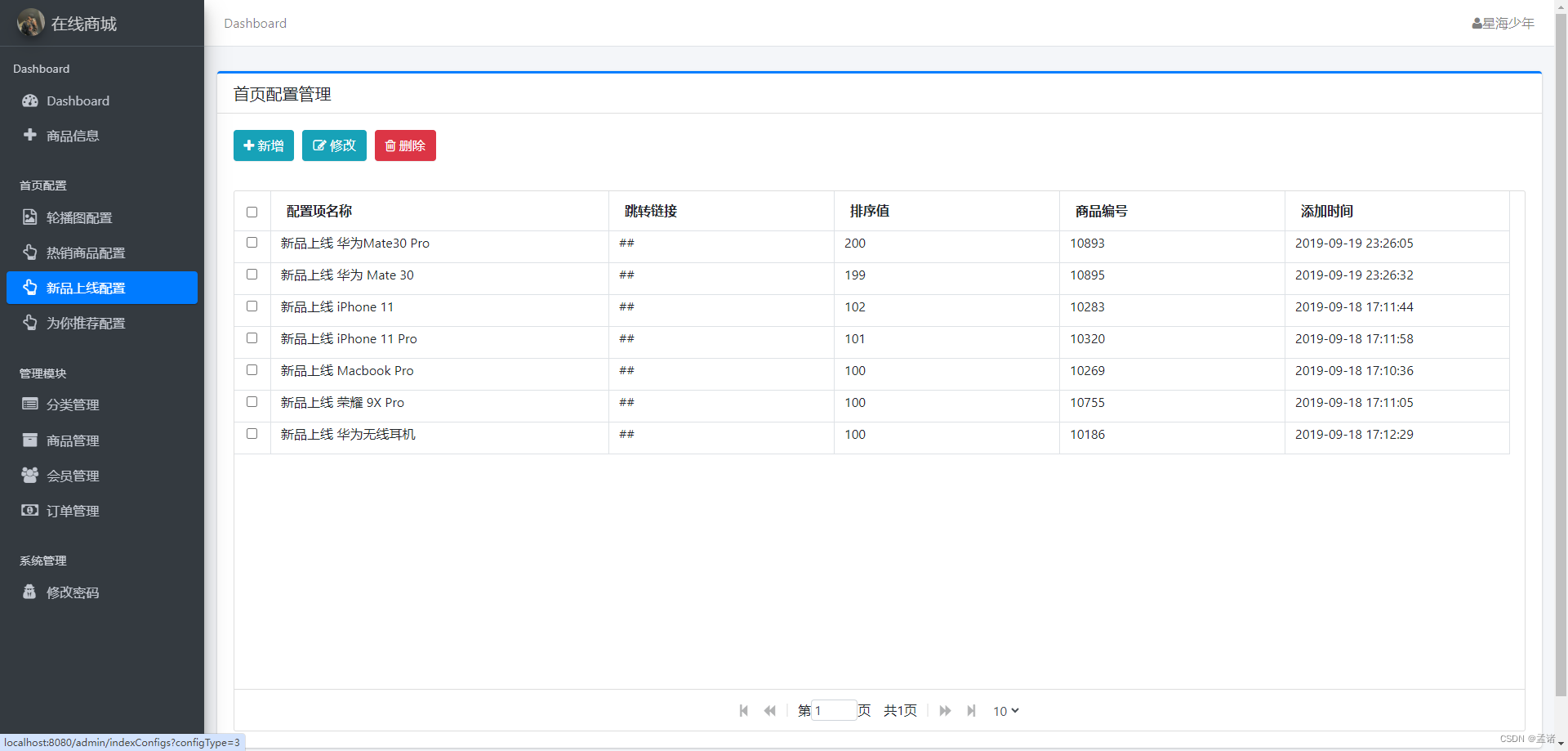The height and width of the screenshot is (751, 1568).
Task: Open 热销商品配置 in the sidebar
Action: [x=102, y=253]
